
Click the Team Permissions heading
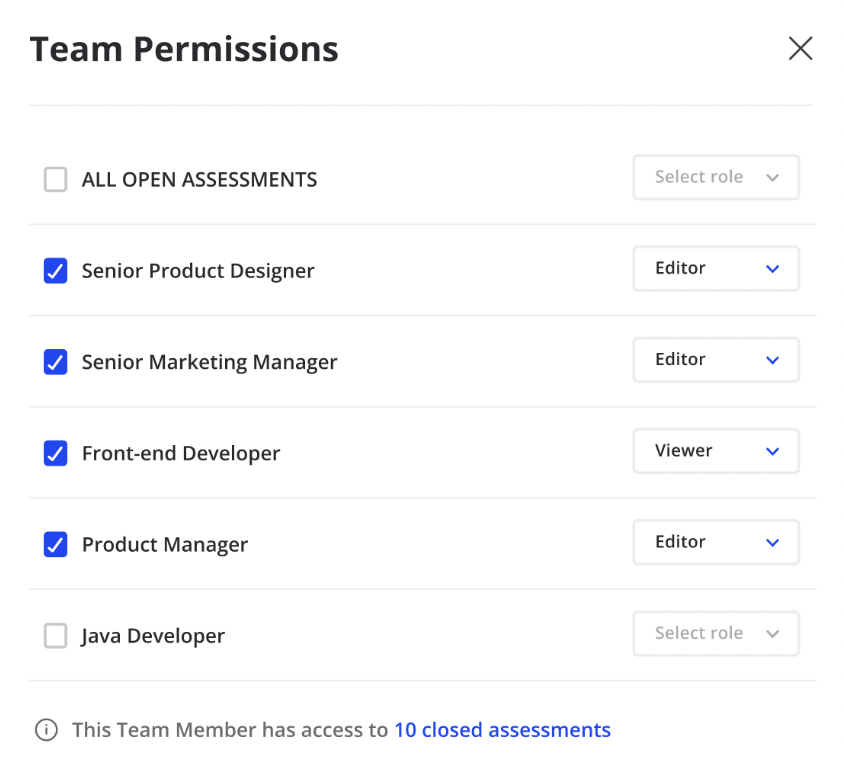tap(184, 49)
